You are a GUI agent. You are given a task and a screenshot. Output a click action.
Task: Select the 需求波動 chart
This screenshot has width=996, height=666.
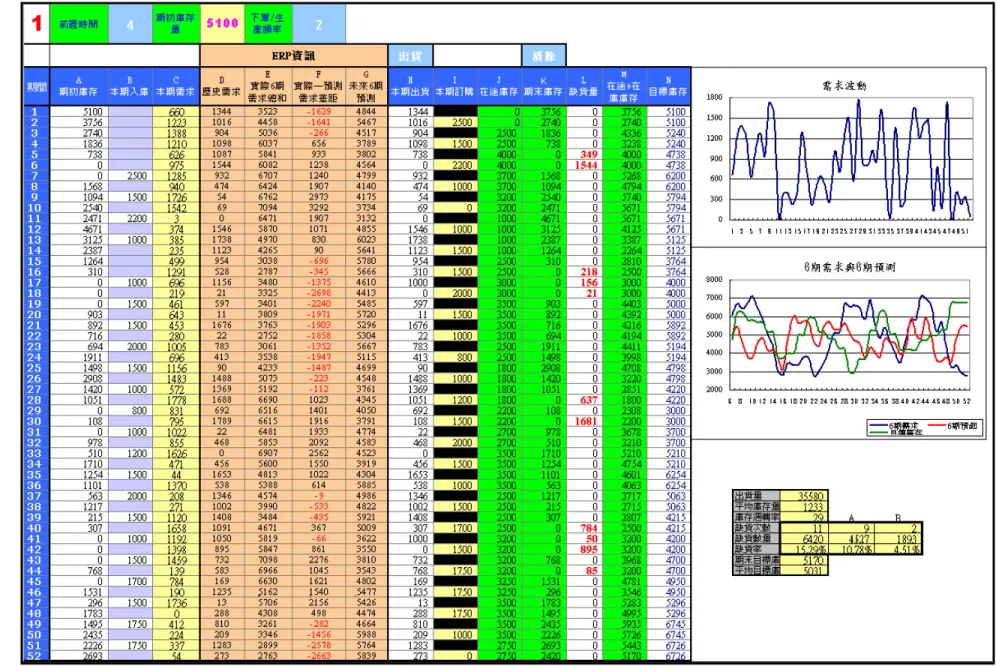pyautogui.click(x=842, y=158)
